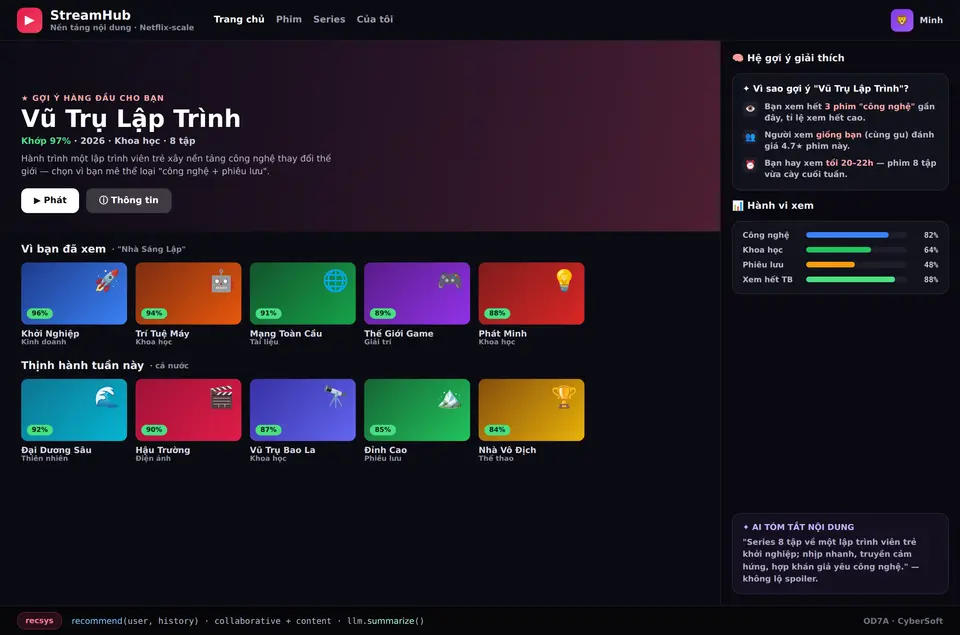Click the light bulb icon on Phát Minh card
The image size is (960, 635).
(x=564, y=280)
